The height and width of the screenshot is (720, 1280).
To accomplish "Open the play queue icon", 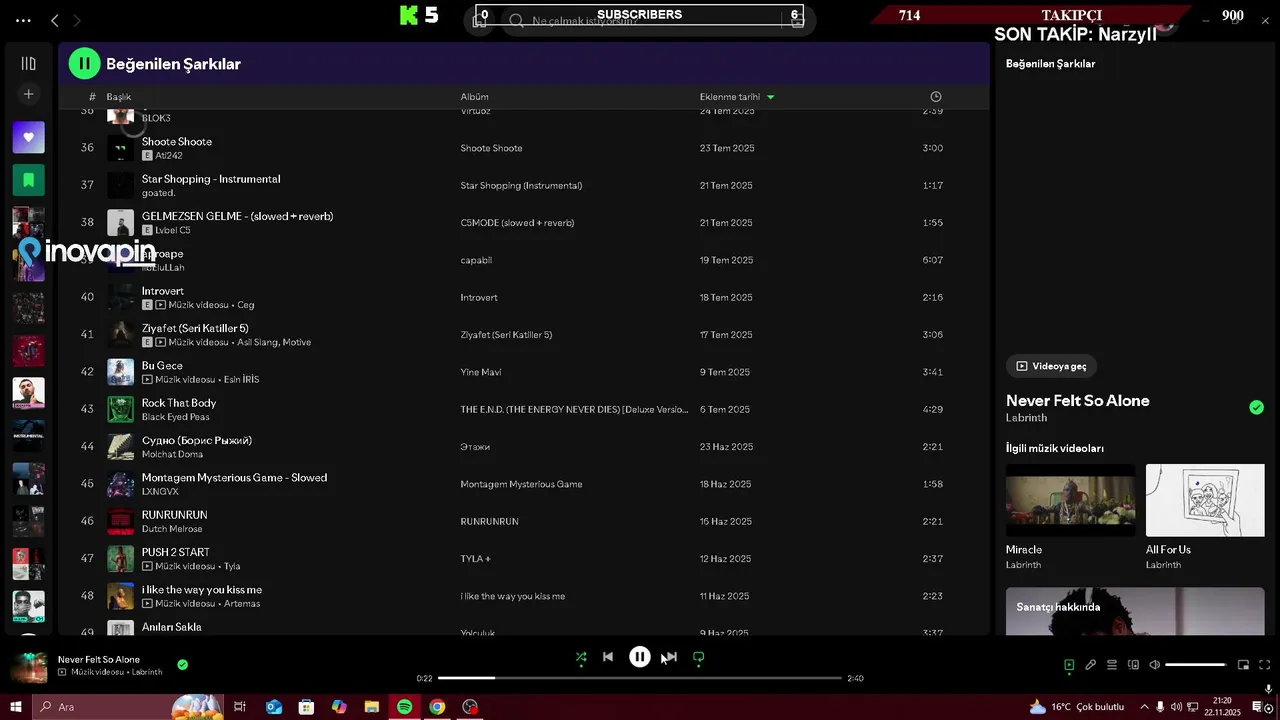I will pos(1112,665).
